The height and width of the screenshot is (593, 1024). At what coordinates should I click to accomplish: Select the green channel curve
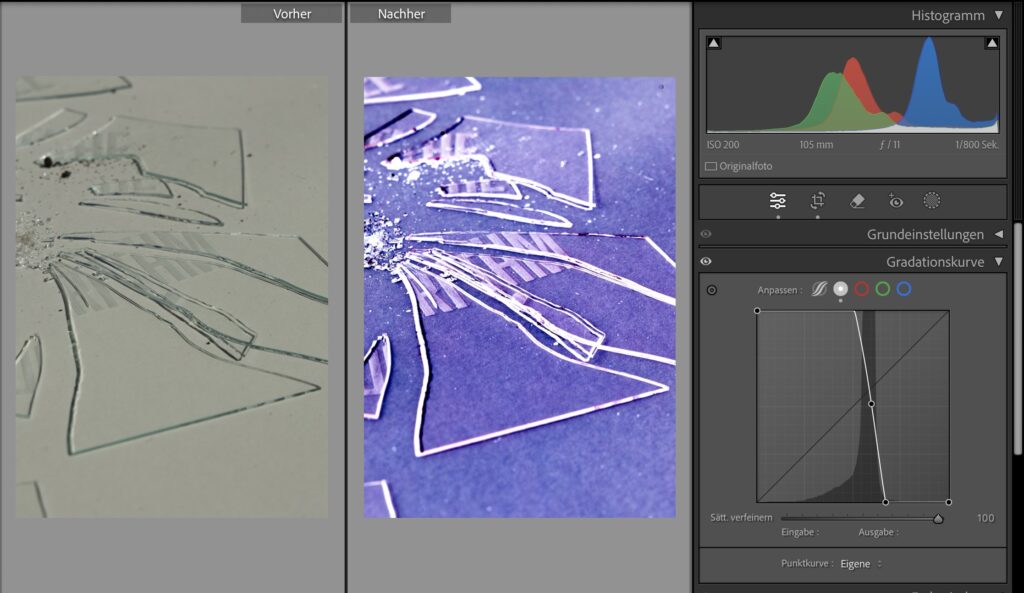(883, 289)
